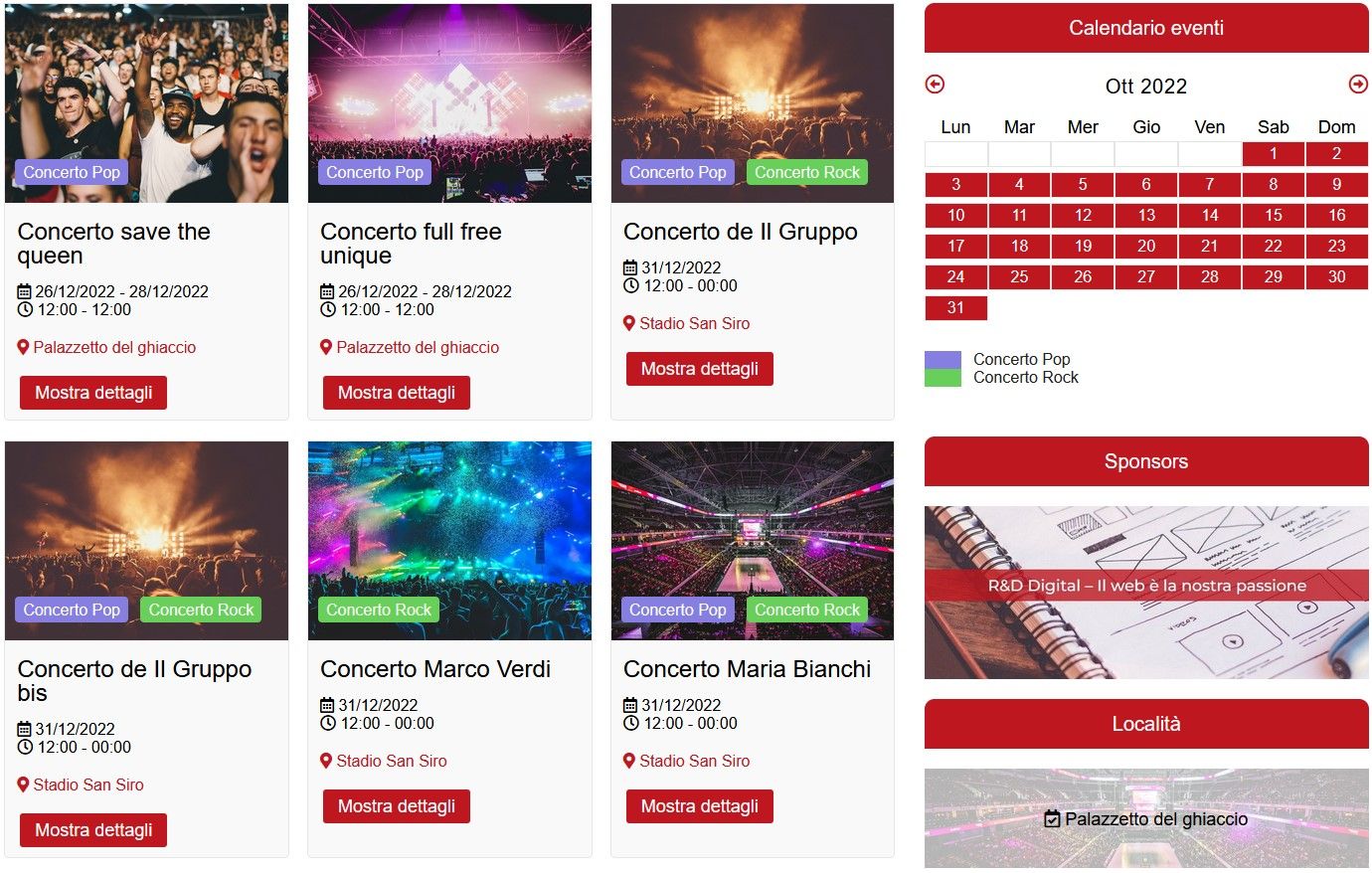Viewport: 1372px width, 873px height.
Task: Click calendar icon on Concerto Marco Verdi card
Action: pos(327,705)
